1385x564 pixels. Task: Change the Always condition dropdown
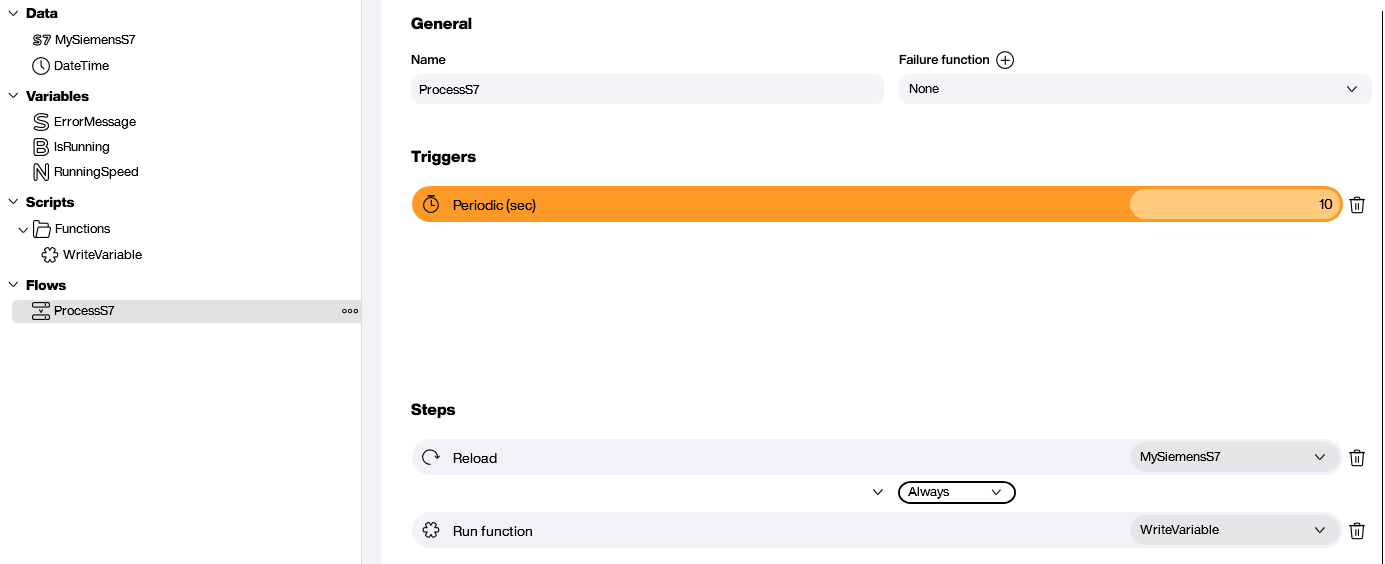pyautogui.click(x=957, y=492)
